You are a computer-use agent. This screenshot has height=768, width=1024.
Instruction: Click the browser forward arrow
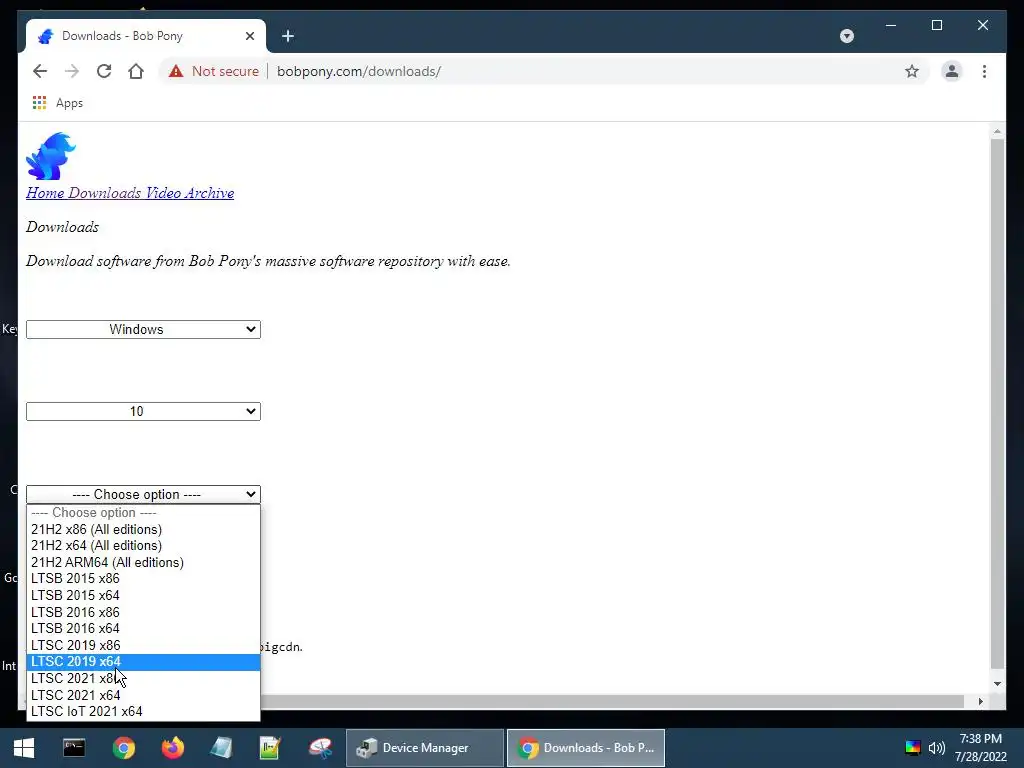72,71
